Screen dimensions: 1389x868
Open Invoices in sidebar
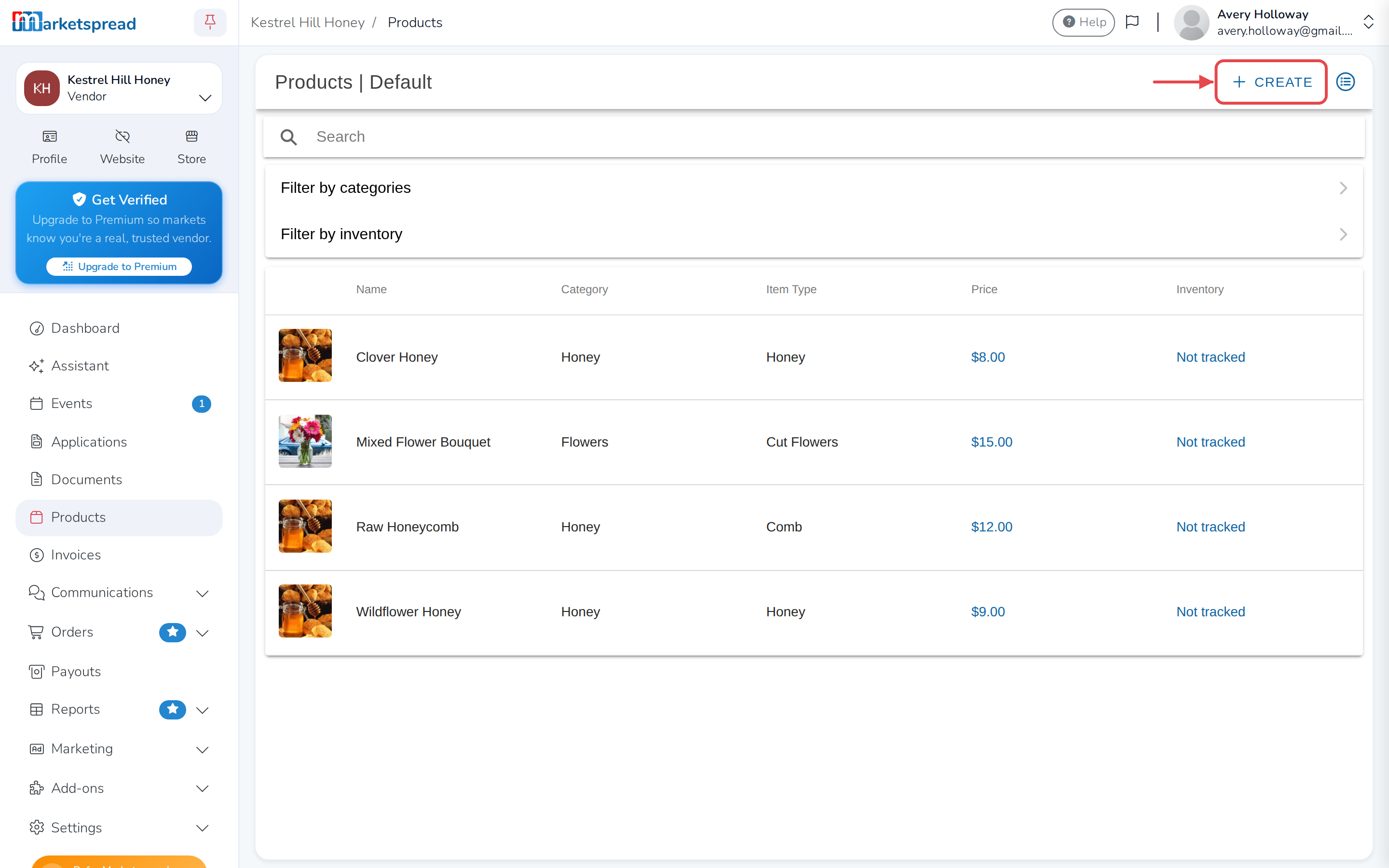pyautogui.click(x=119, y=555)
